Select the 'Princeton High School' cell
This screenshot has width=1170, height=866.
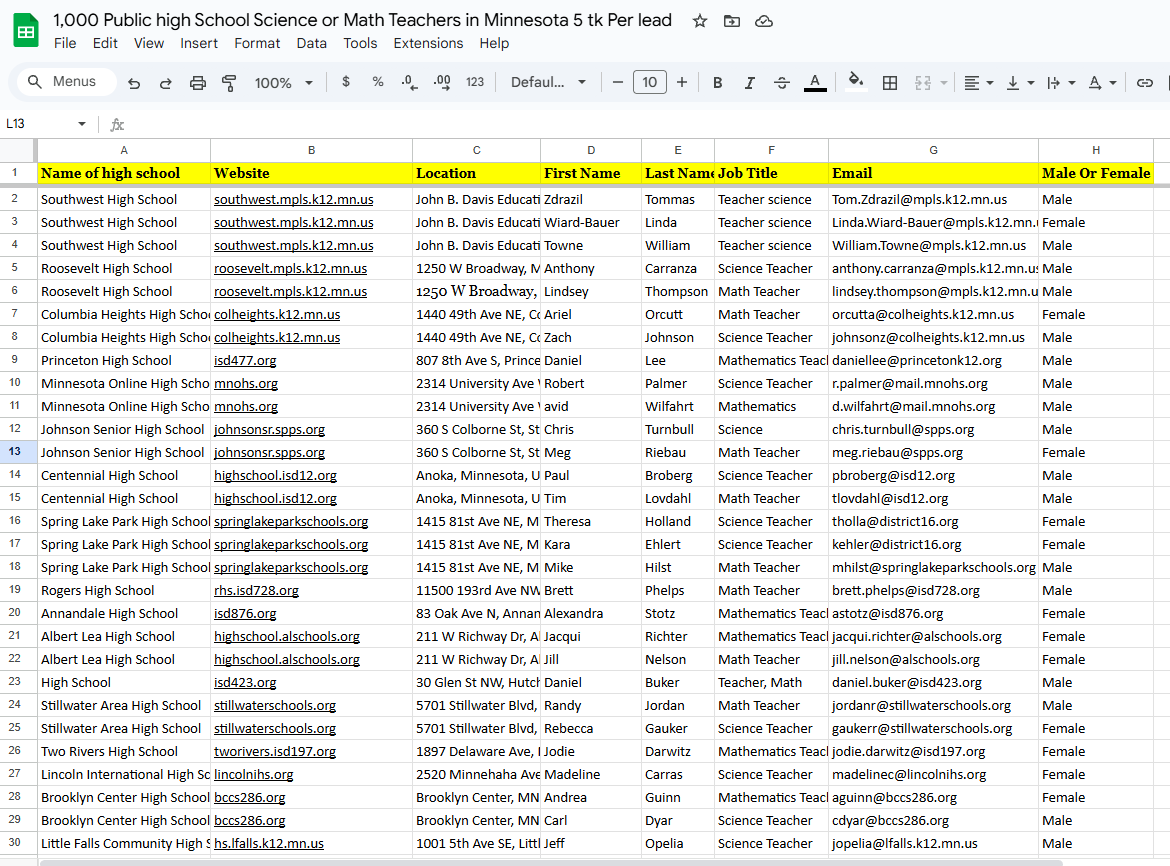click(x=124, y=360)
